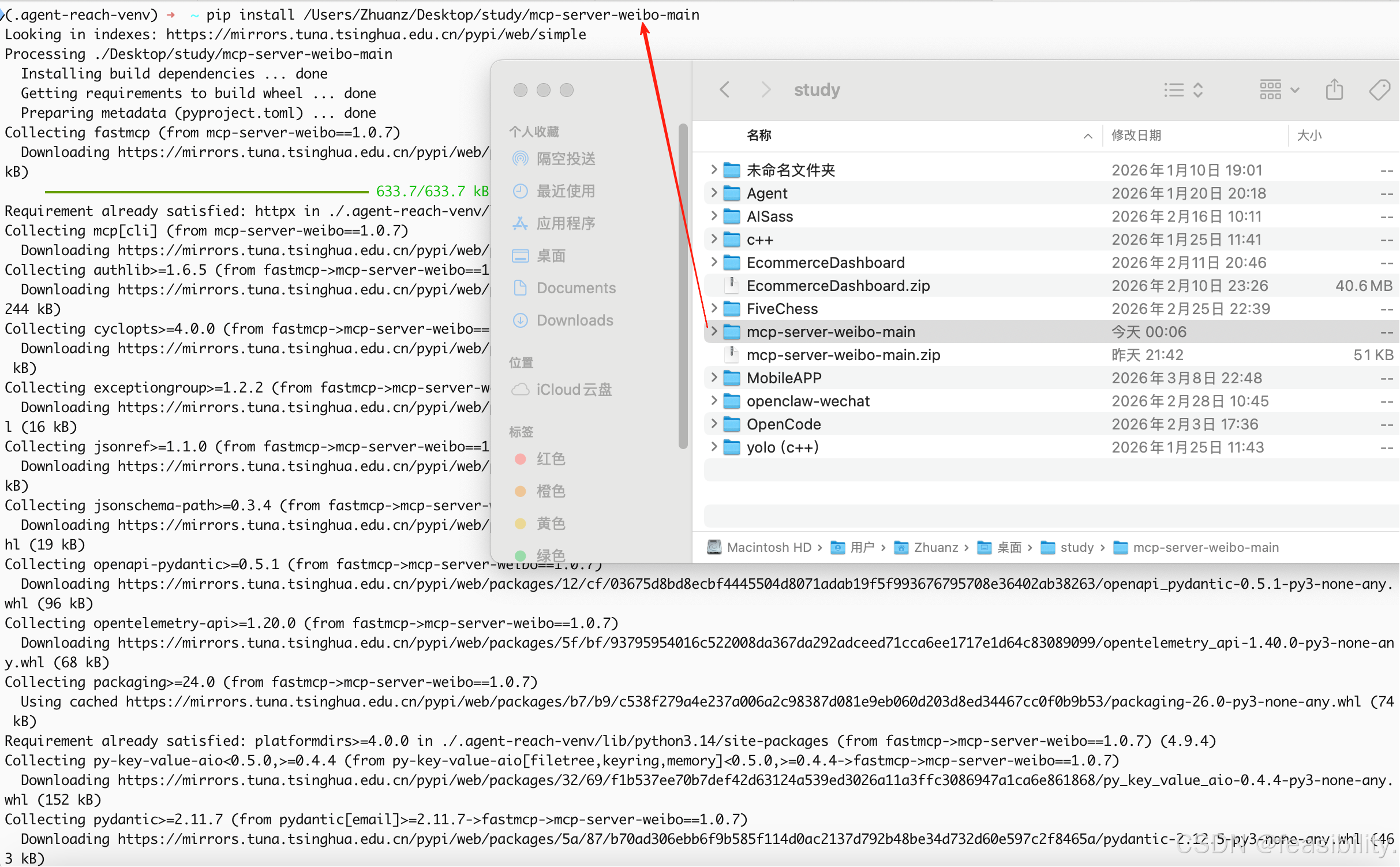Image resolution: width=1400 pixels, height=867 pixels.
Task: Select Documents in Finder sidebar
Action: (x=575, y=288)
